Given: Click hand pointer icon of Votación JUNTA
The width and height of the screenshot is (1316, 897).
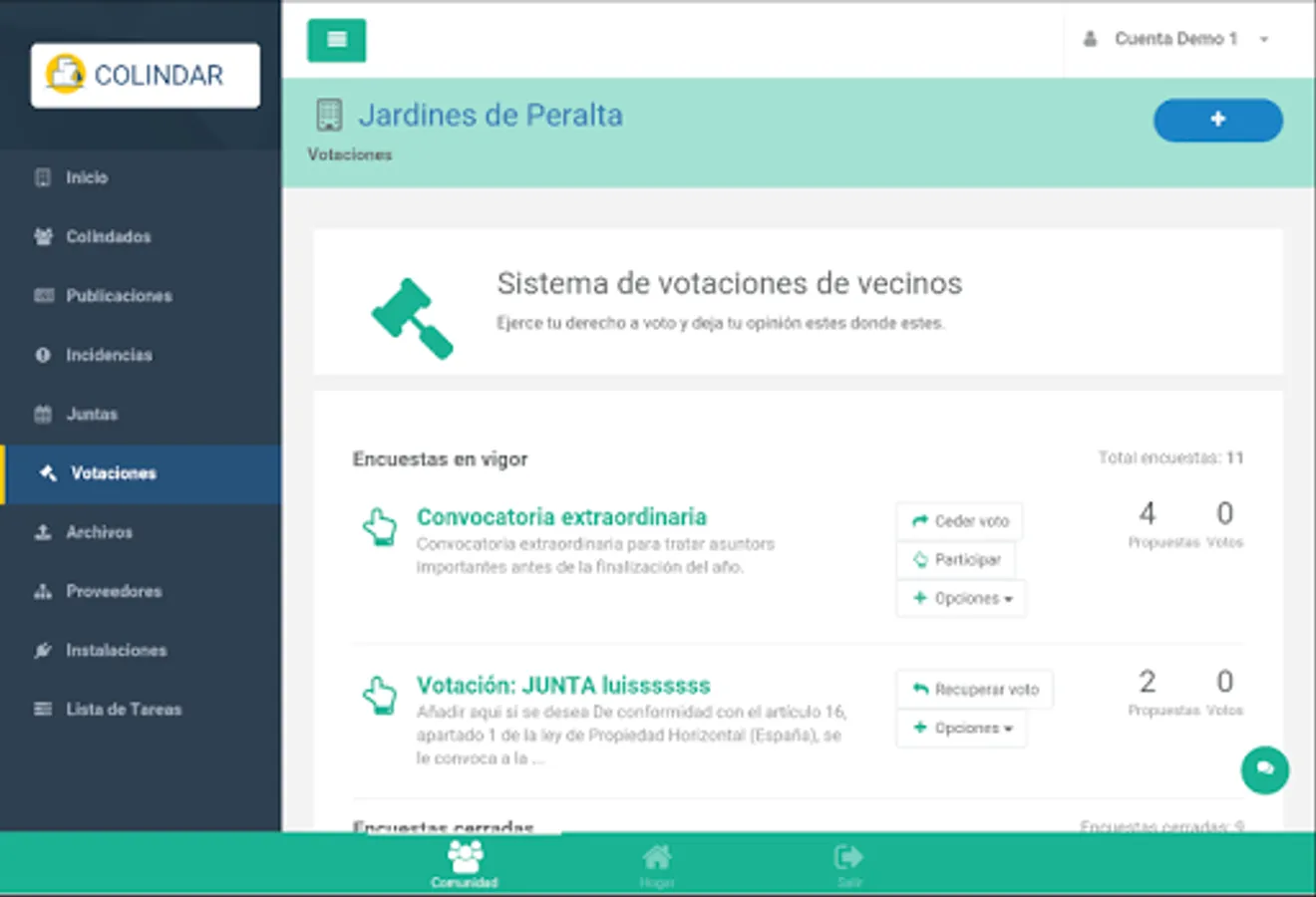Looking at the screenshot, I should coord(380,695).
